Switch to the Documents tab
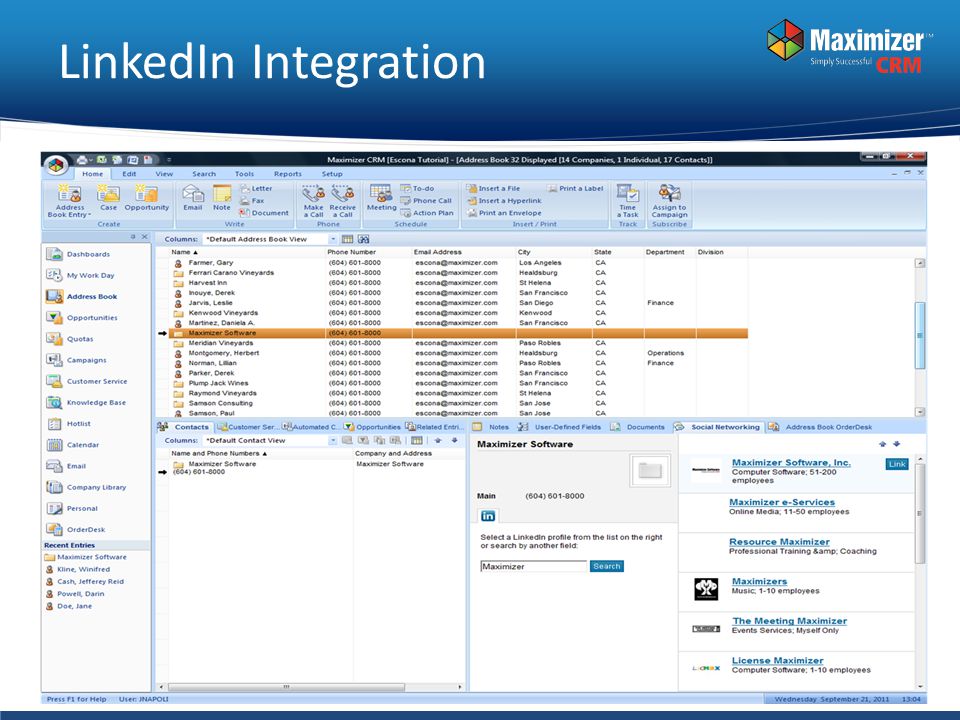The width and height of the screenshot is (960, 720). 639,427
